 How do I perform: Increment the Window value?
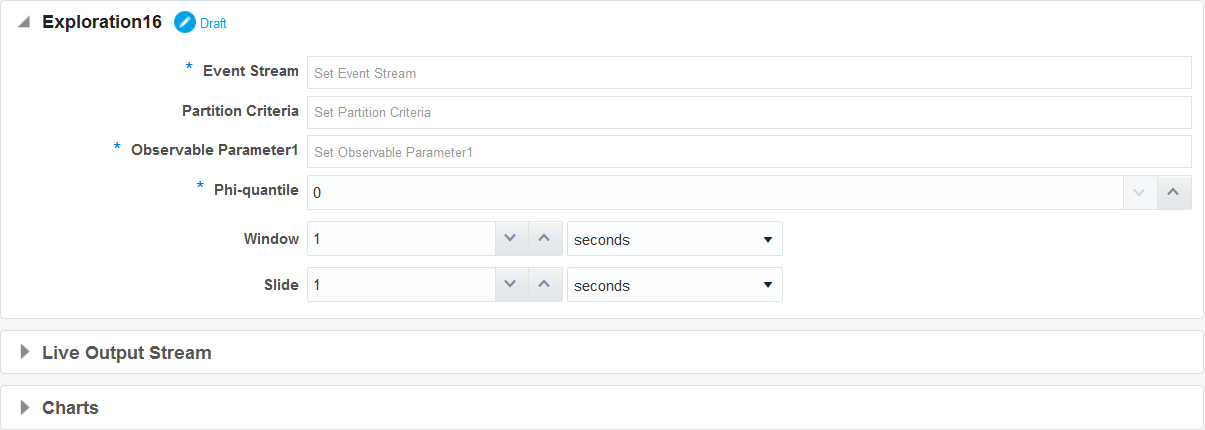click(x=544, y=239)
